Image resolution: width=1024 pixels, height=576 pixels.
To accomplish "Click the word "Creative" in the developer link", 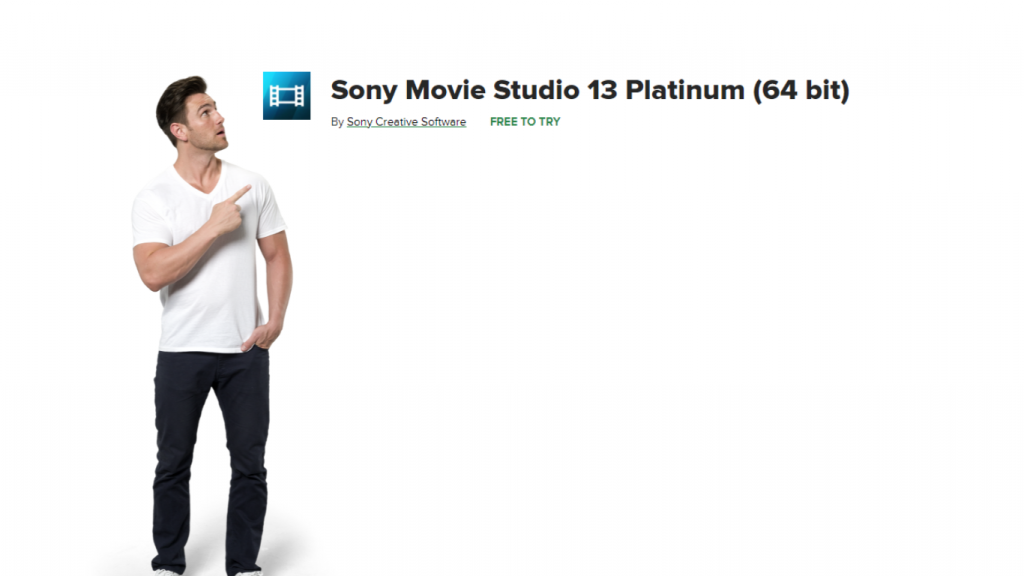I will [x=399, y=122].
